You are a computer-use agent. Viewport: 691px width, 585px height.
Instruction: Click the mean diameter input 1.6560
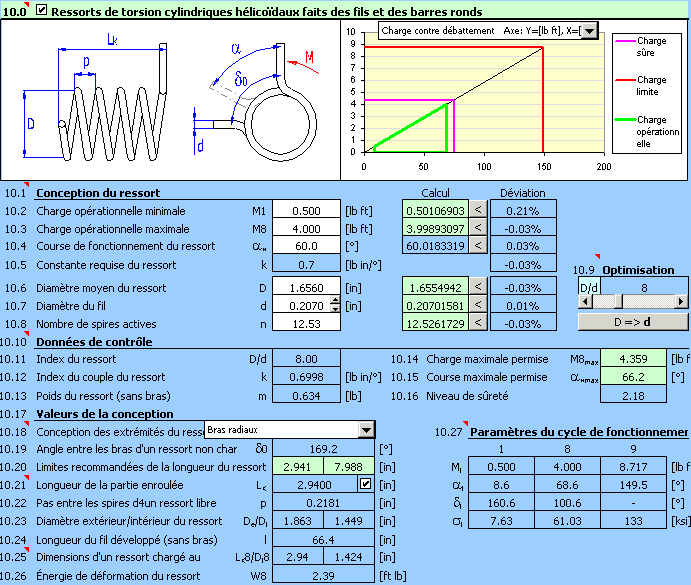coord(306,287)
